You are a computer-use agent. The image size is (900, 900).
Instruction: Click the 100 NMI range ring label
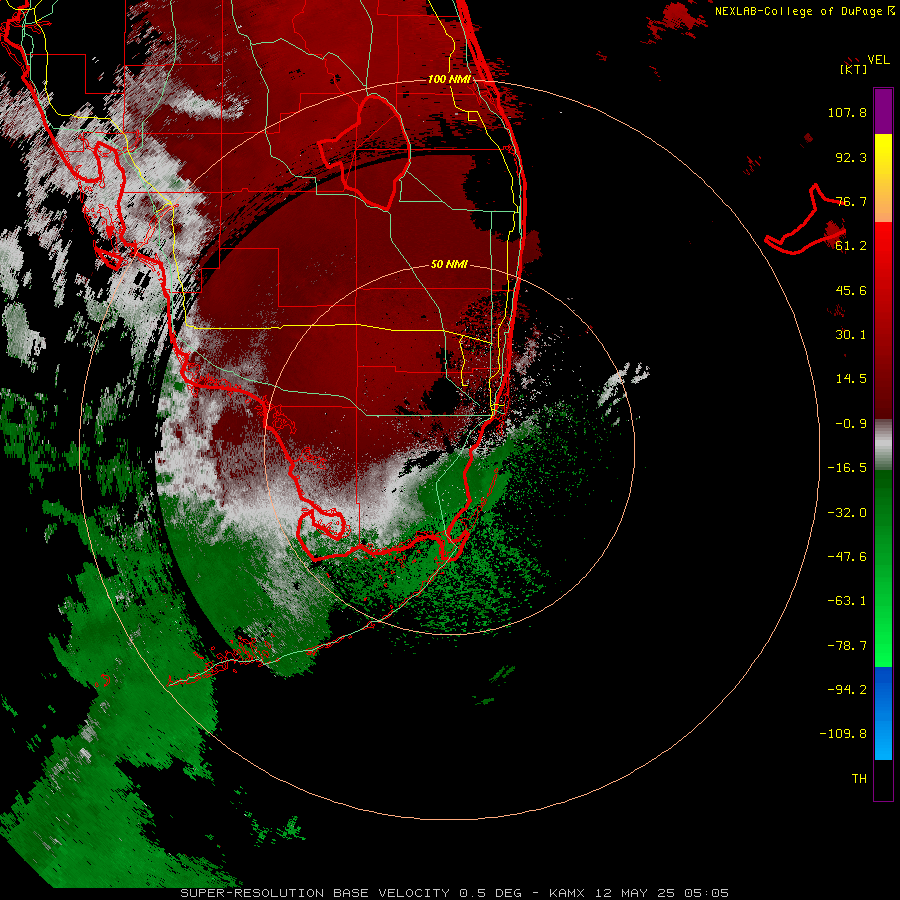pos(449,79)
